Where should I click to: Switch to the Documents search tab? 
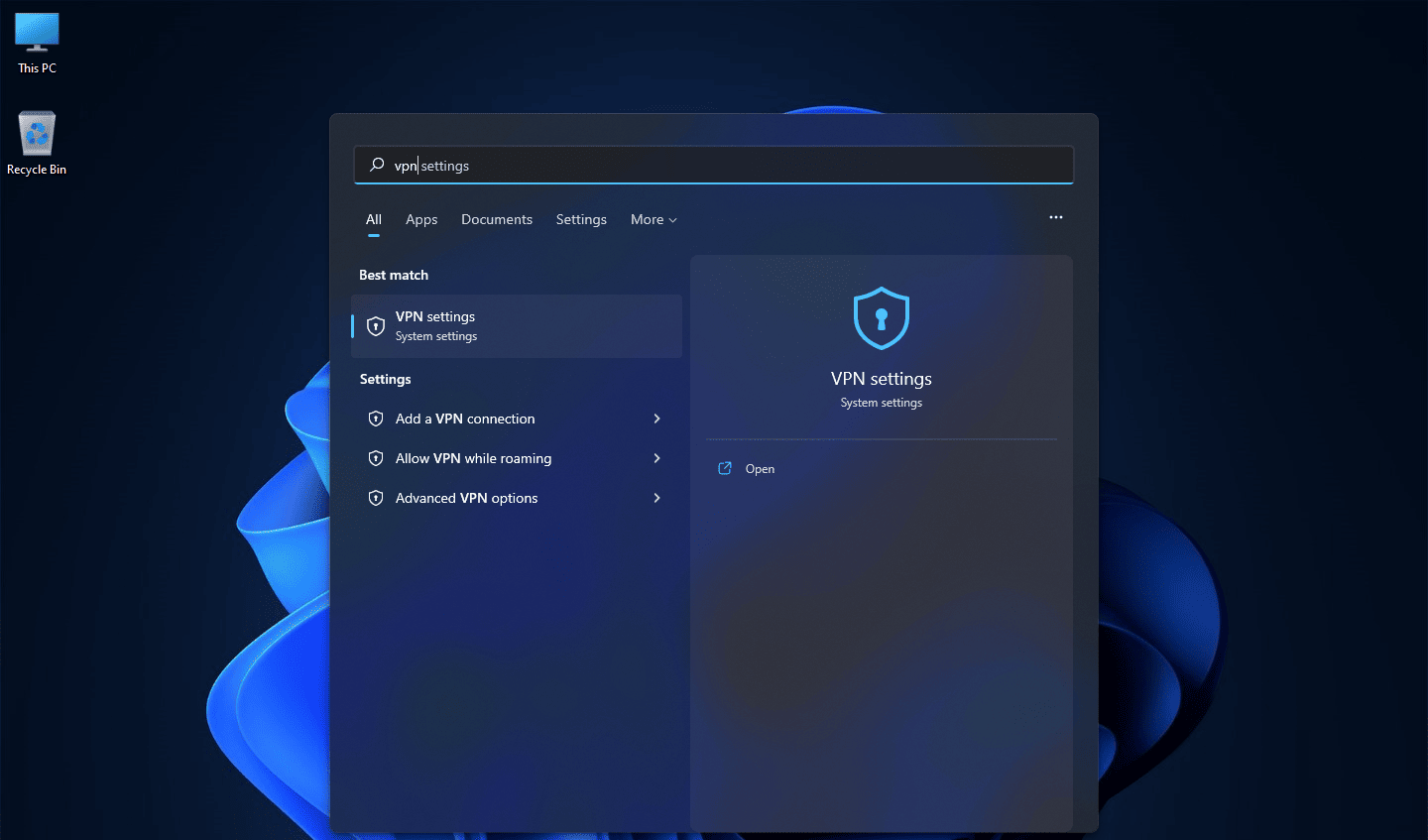[x=497, y=219]
